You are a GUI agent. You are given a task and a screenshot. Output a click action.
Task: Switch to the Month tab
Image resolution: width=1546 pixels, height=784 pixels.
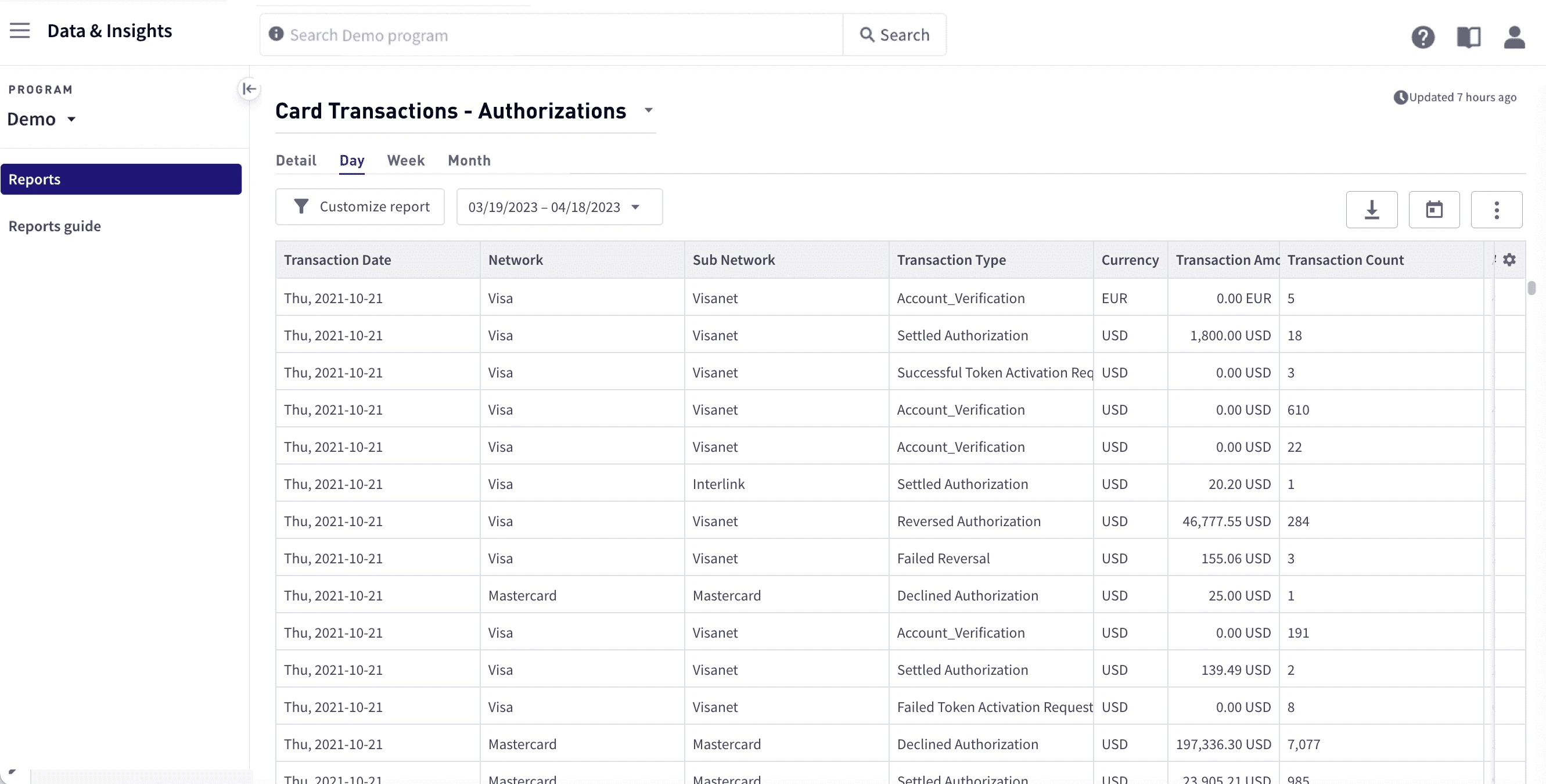tap(469, 160)
